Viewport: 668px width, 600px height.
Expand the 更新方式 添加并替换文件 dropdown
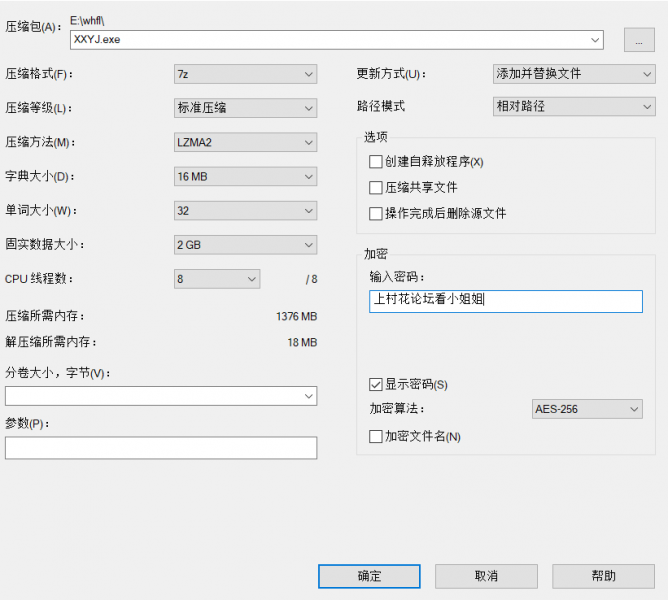tap(574, 74)
